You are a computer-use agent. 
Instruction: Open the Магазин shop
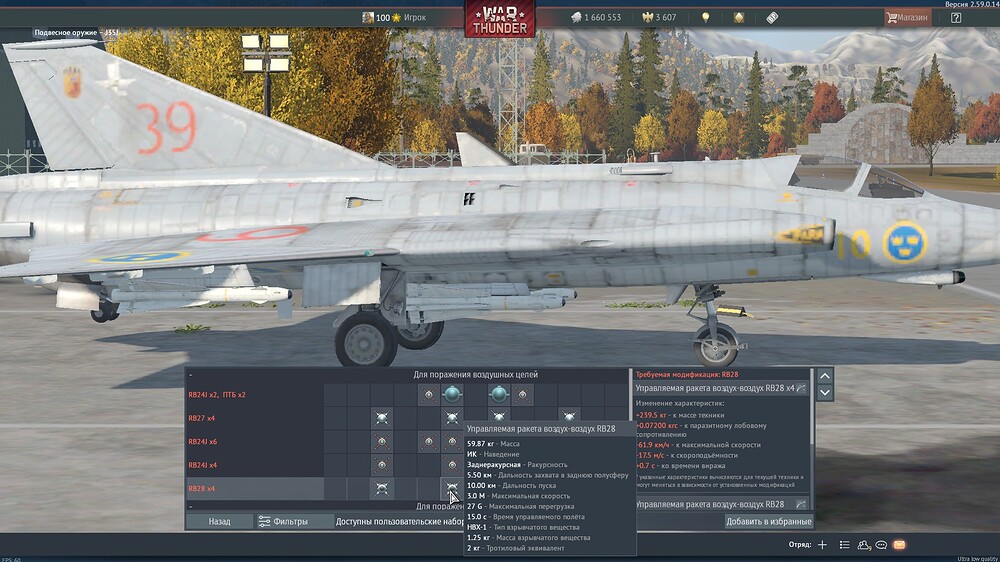pos(907,18)
